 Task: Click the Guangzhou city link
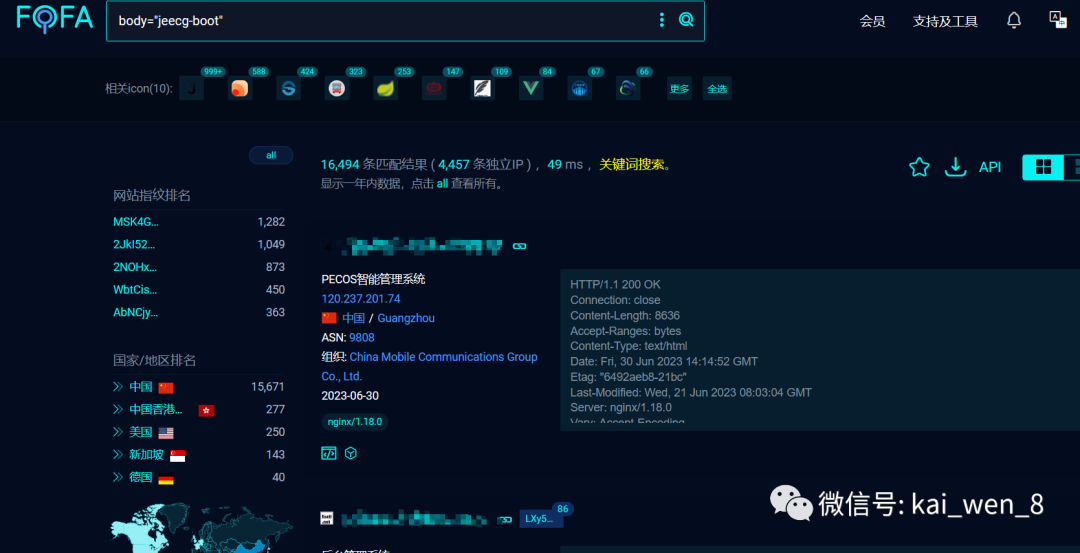(406, 318)
